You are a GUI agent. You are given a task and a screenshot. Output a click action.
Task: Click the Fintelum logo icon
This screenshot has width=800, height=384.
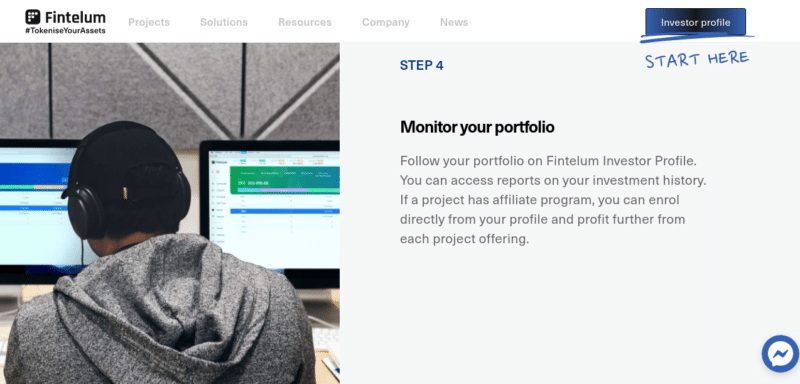[x=33, y=17]
